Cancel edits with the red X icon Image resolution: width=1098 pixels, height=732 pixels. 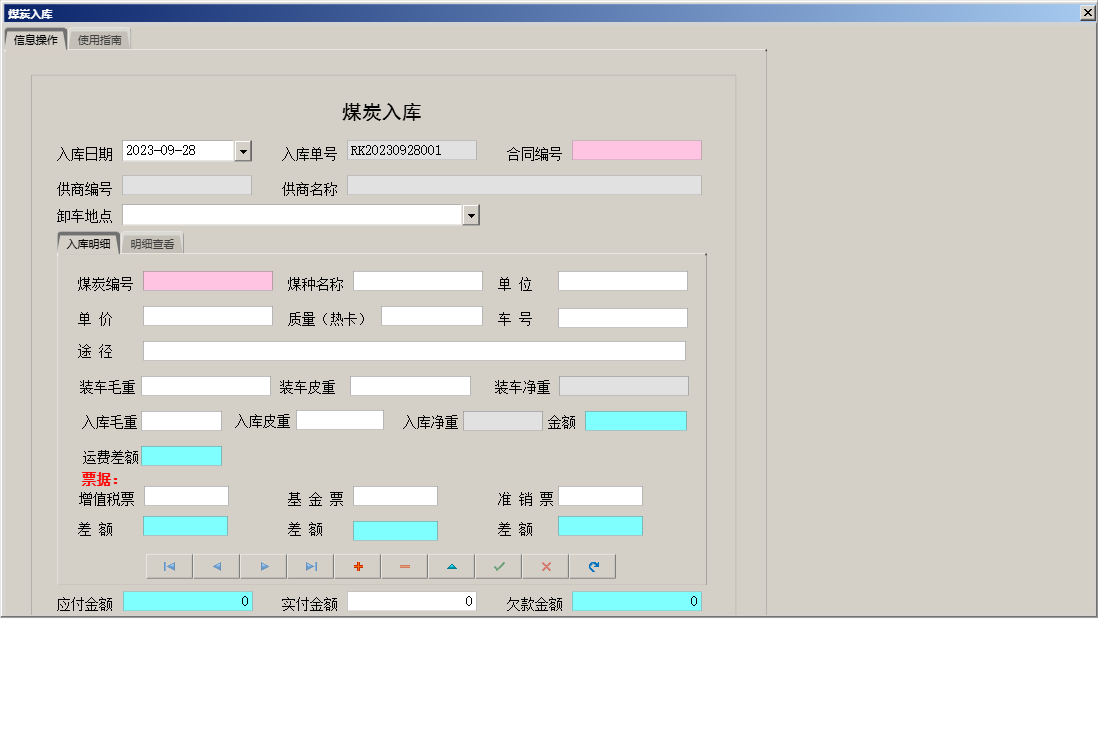(545, 566)
